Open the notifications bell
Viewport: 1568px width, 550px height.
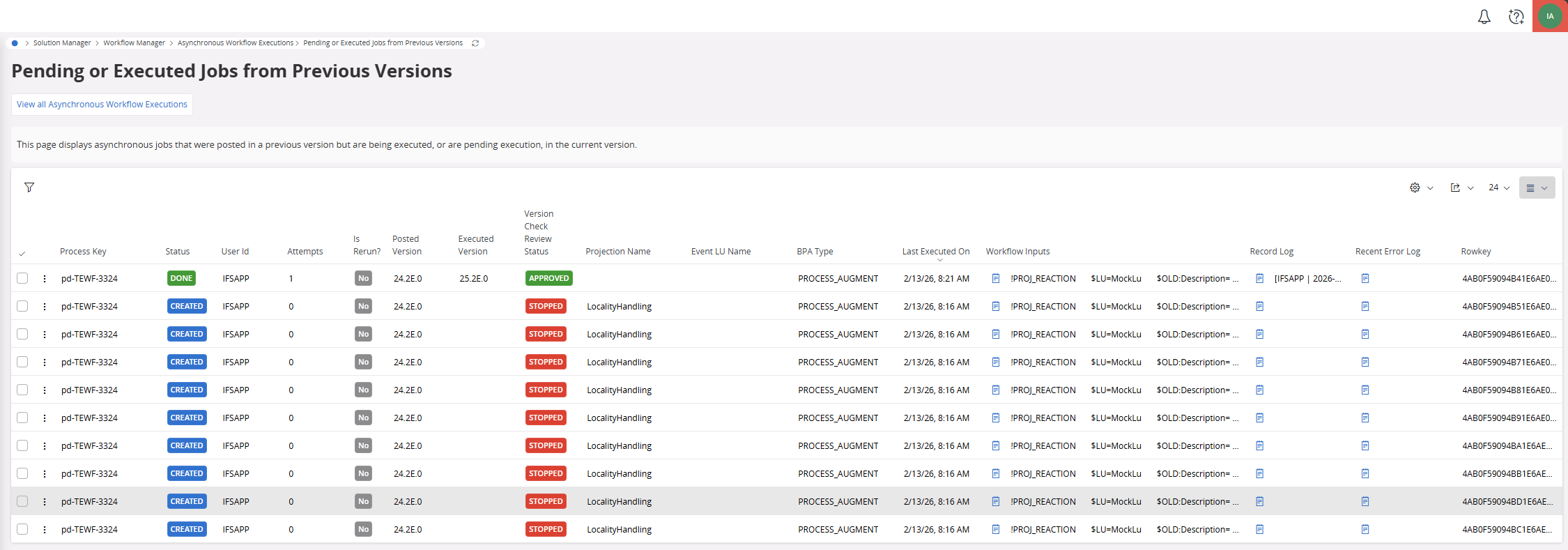coord(1484,17)
